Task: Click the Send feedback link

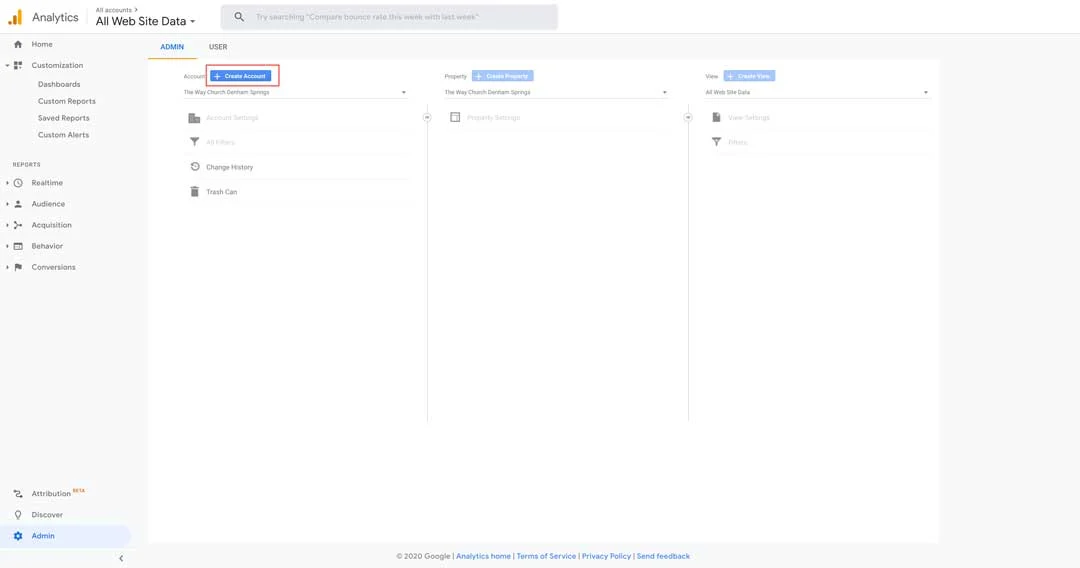Action: click(x=663, y=556)
